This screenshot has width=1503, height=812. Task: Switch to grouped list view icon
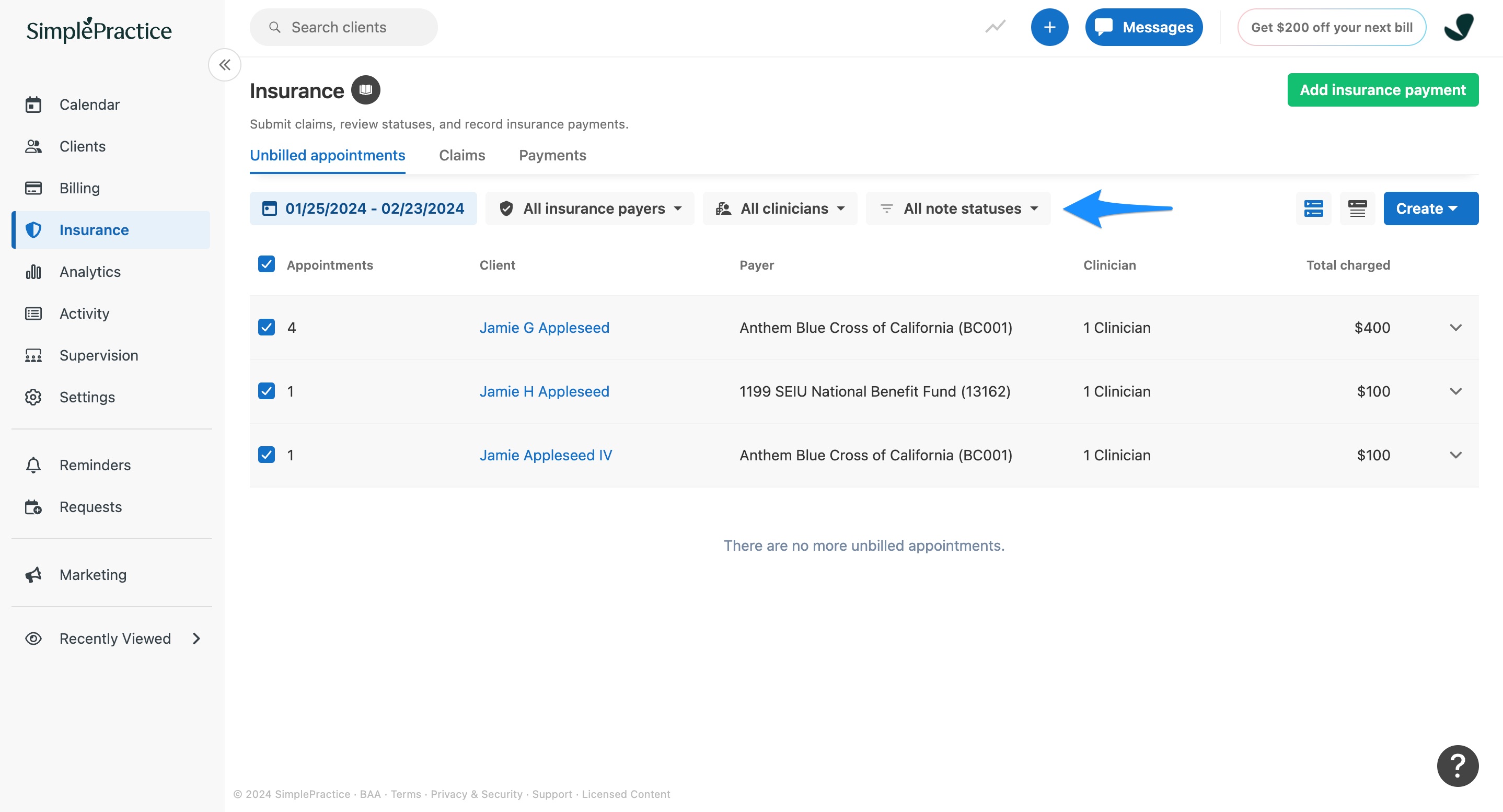coord(1313,208)
